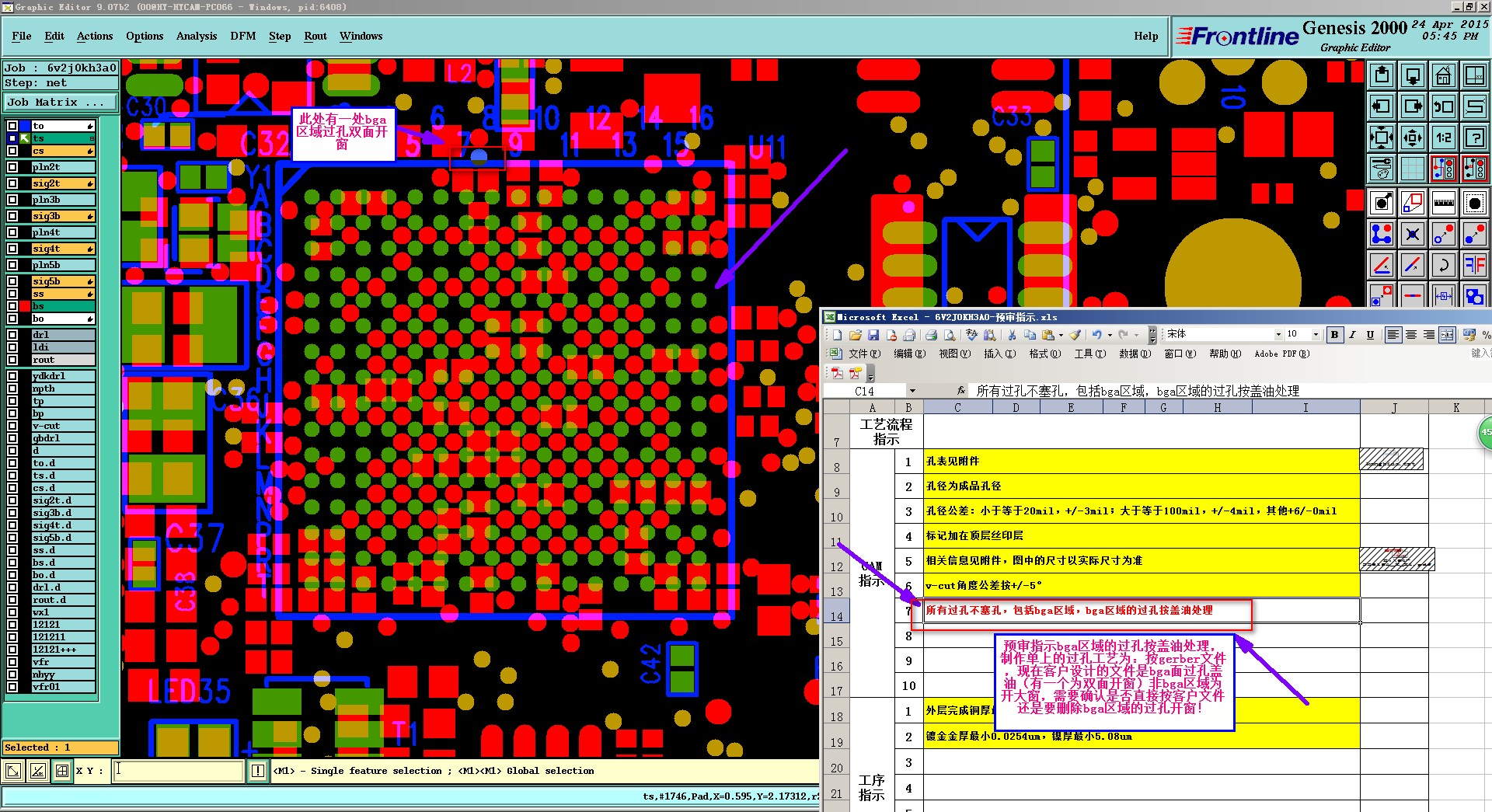Click the home view icon
The image size is (1492, 812).
tap(1444, 75)
